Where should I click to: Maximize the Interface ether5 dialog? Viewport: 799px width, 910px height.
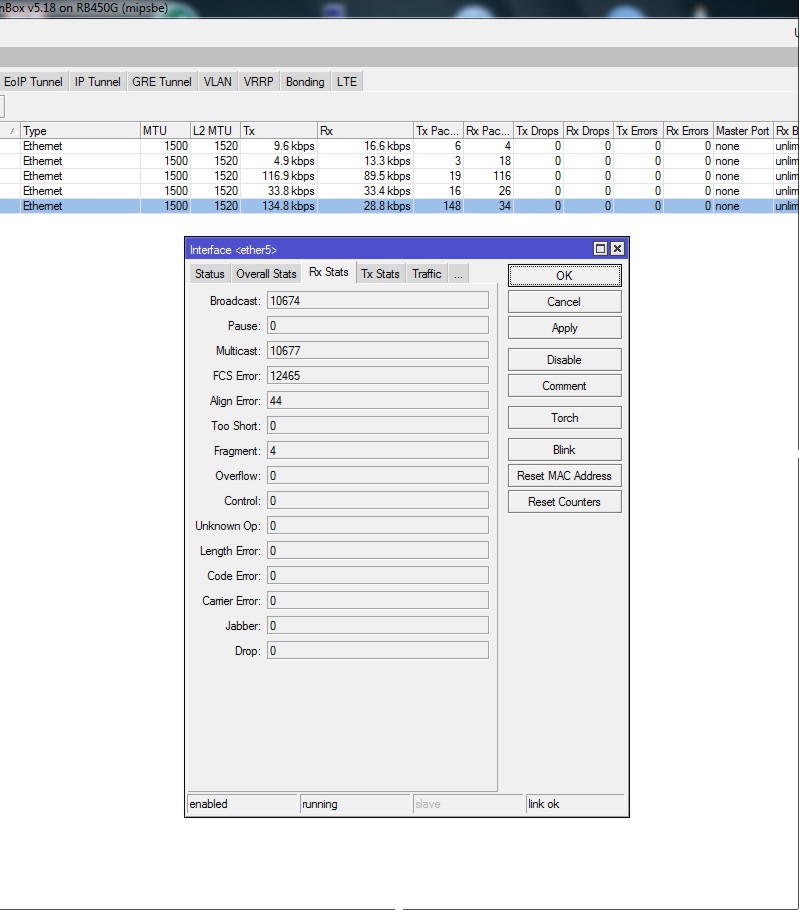click(601, 249)
